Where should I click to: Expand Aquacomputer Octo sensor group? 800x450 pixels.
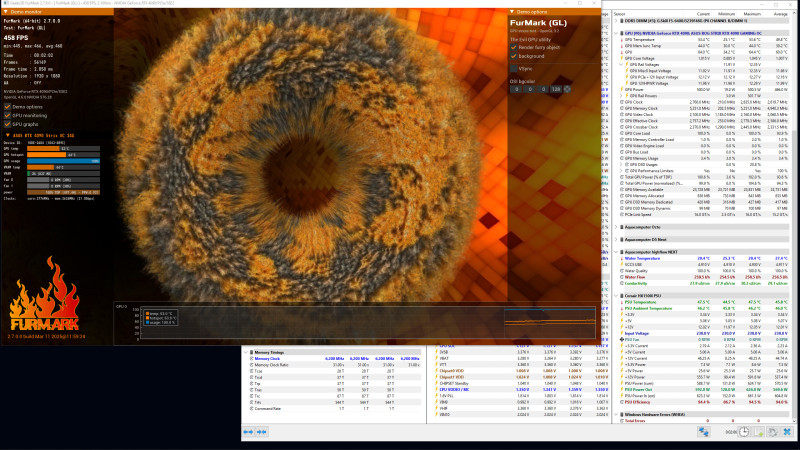pyautogui.click(x=616, y=227)
